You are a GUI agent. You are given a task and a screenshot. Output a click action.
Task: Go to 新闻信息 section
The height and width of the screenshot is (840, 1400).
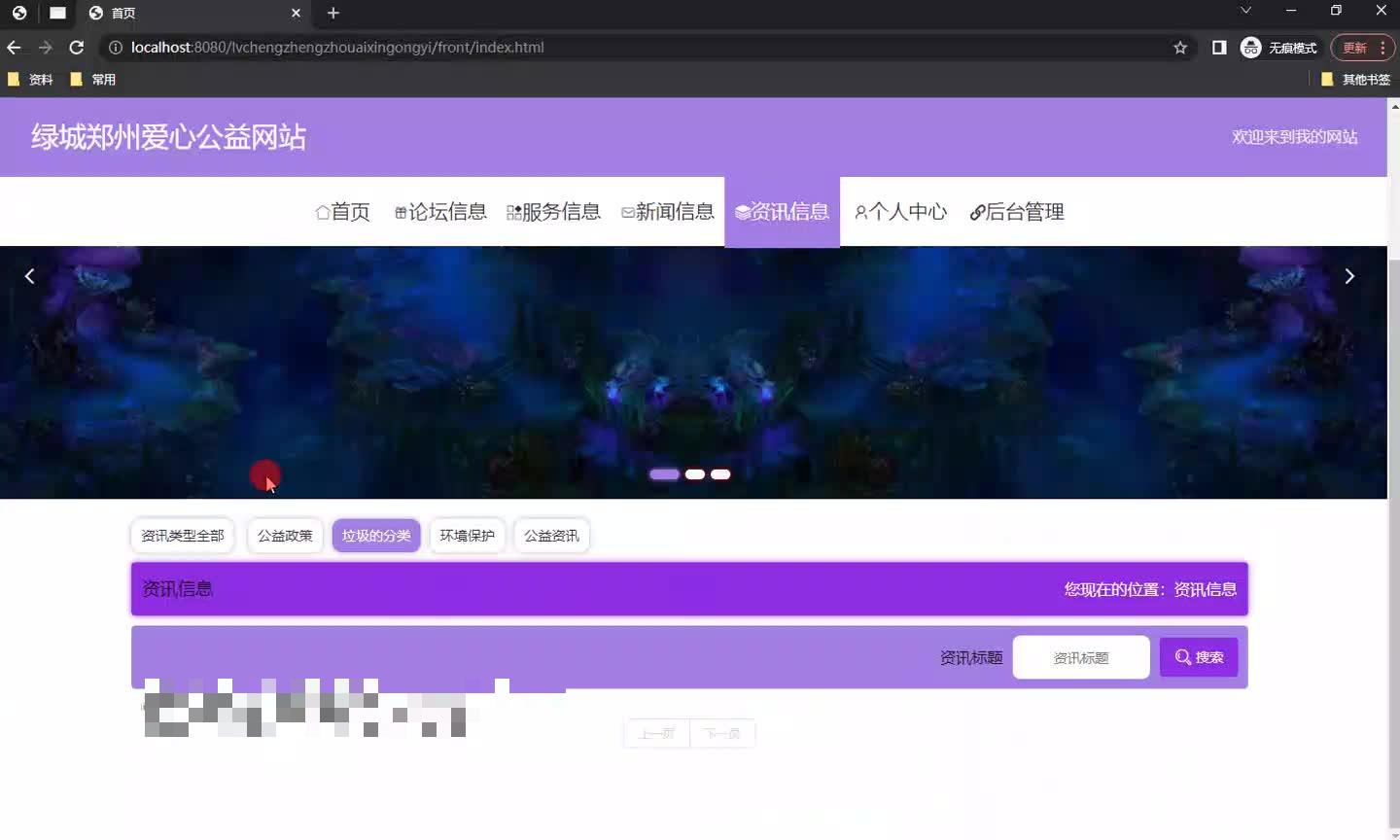click(x=668, y=212)
